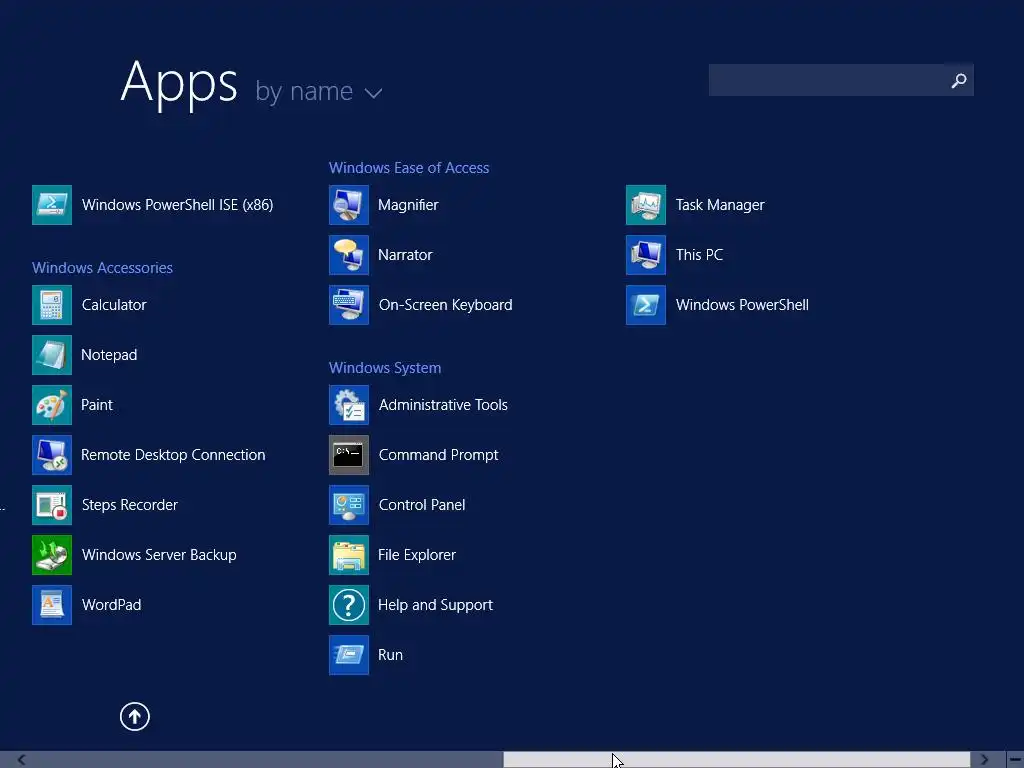Click the 'WordPad' label
This screenshot has width=1024, height=768.
point(112,605)
